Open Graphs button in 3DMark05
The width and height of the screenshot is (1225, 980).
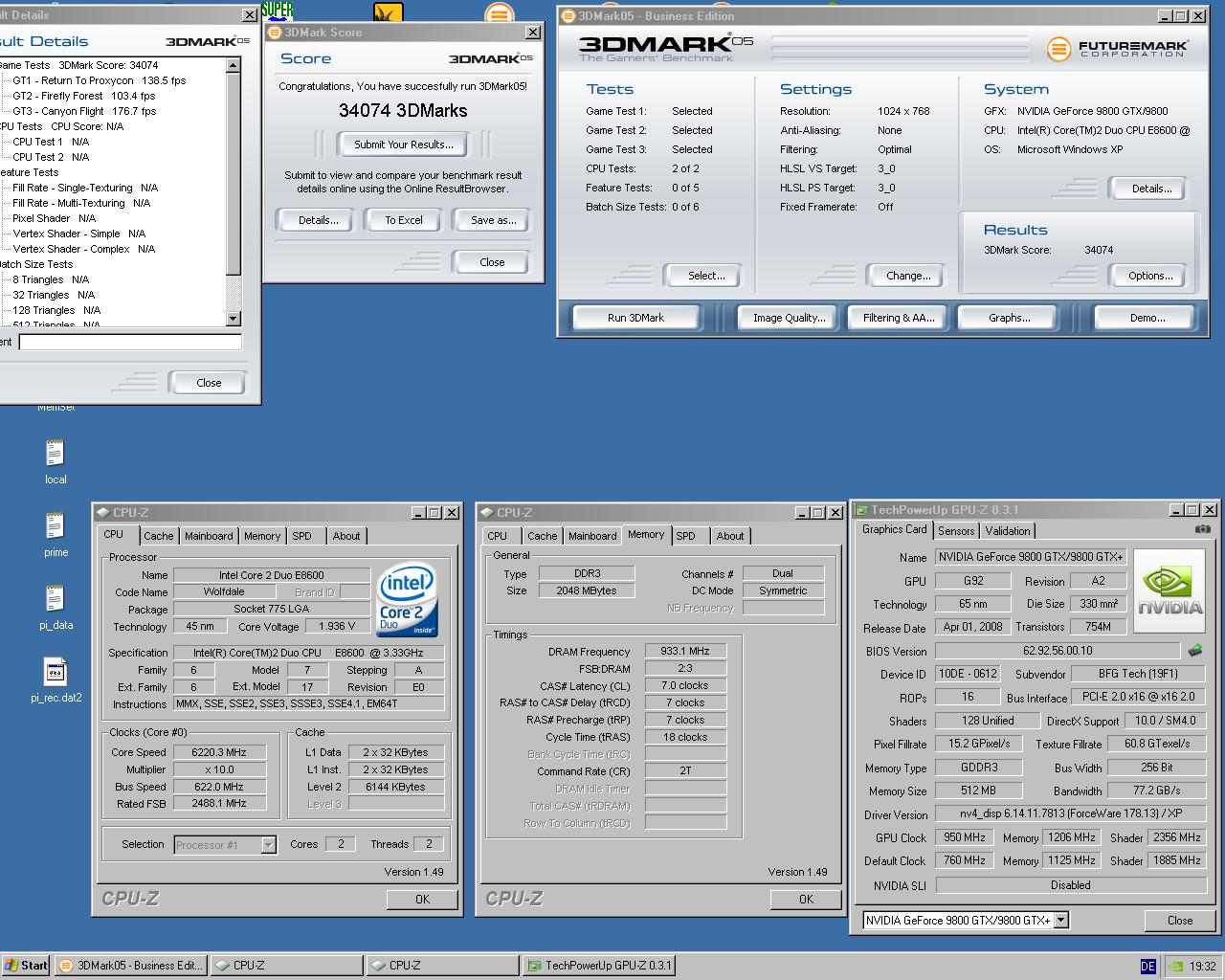1010,318
